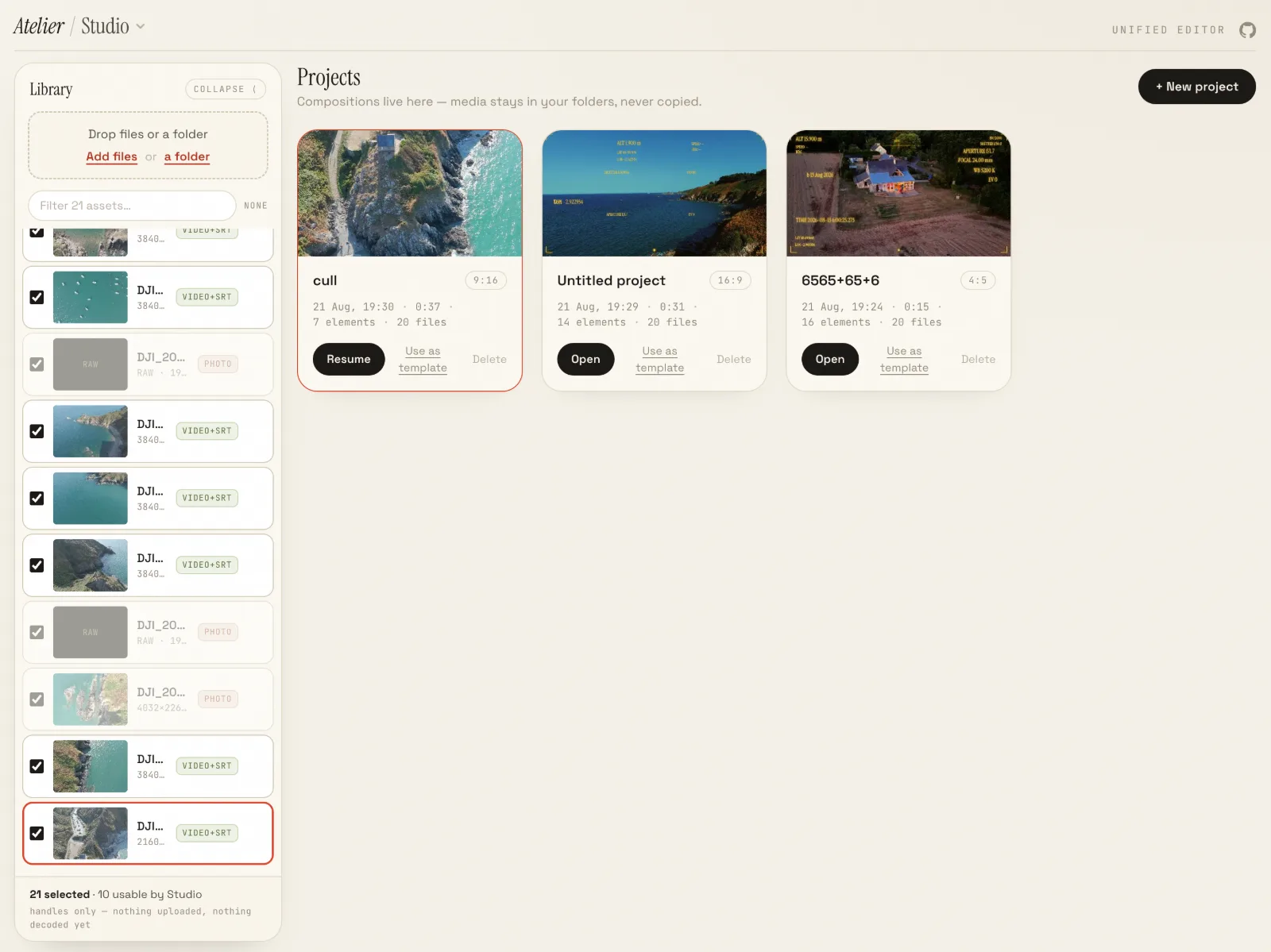Click the 'a folder' link
The height and width of the screenshot is (952, 1271).
tap(187, 156)
